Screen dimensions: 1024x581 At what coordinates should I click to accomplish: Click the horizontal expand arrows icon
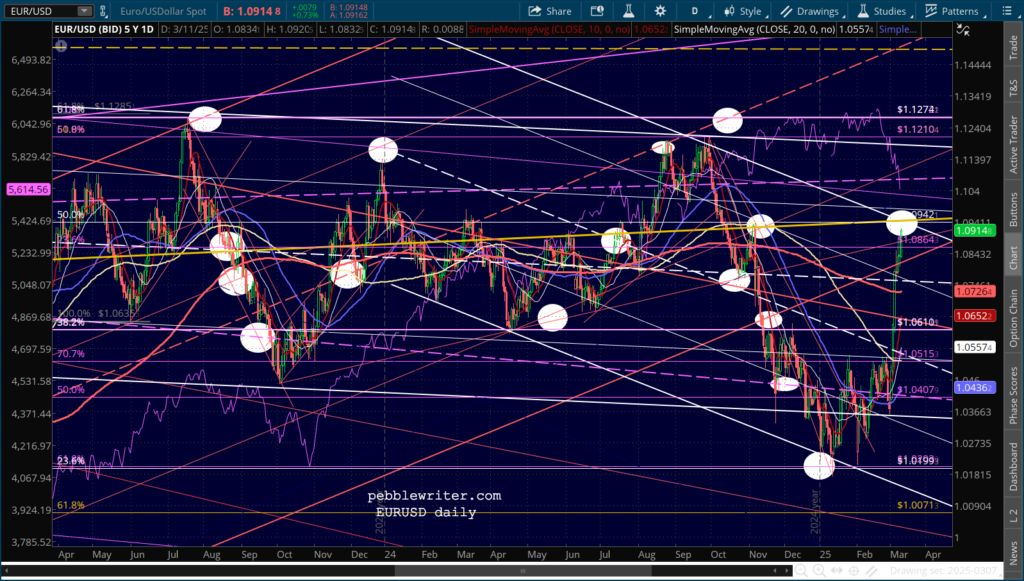pyautogui.click(x=837, y=571)
